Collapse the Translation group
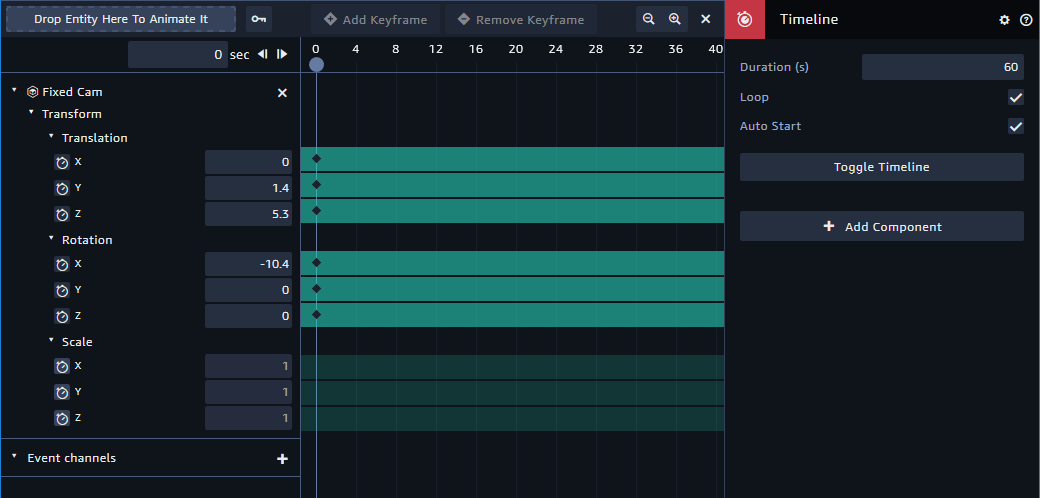This screenshot has height=498, width=1040. pyautogui.click(x=51, y=136)
